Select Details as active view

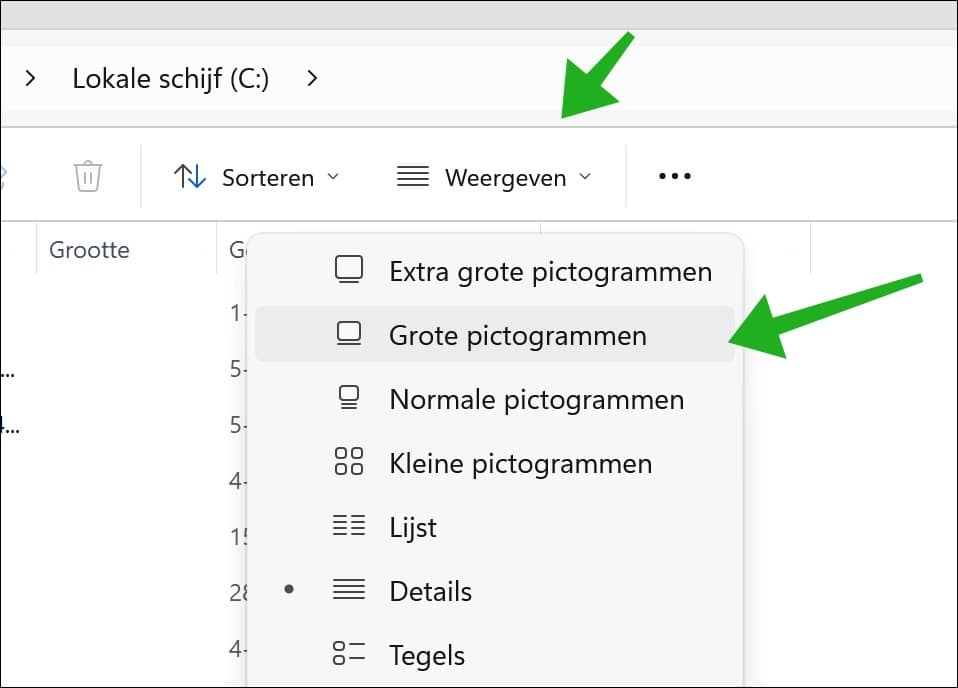pyautogui.click(x=430, y=591)
